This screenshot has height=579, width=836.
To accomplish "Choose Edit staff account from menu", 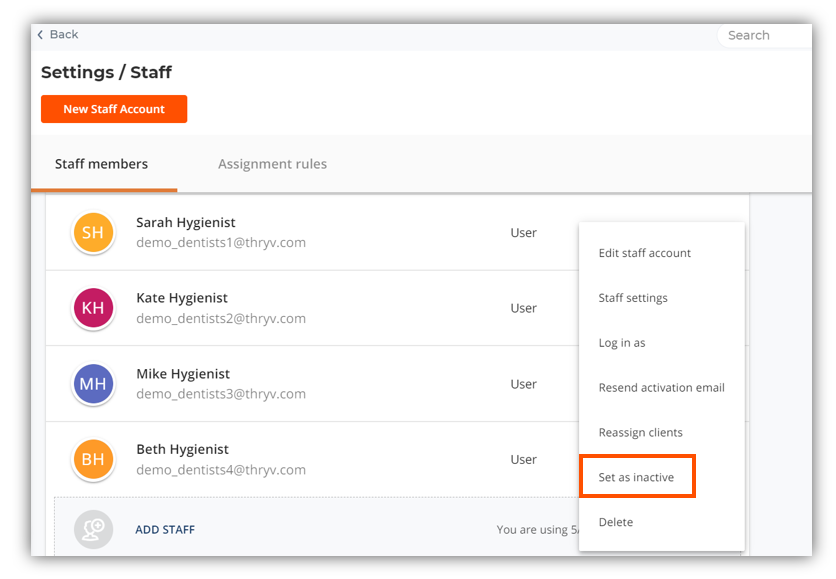I will pyautogui.click(x=644, y=253).
